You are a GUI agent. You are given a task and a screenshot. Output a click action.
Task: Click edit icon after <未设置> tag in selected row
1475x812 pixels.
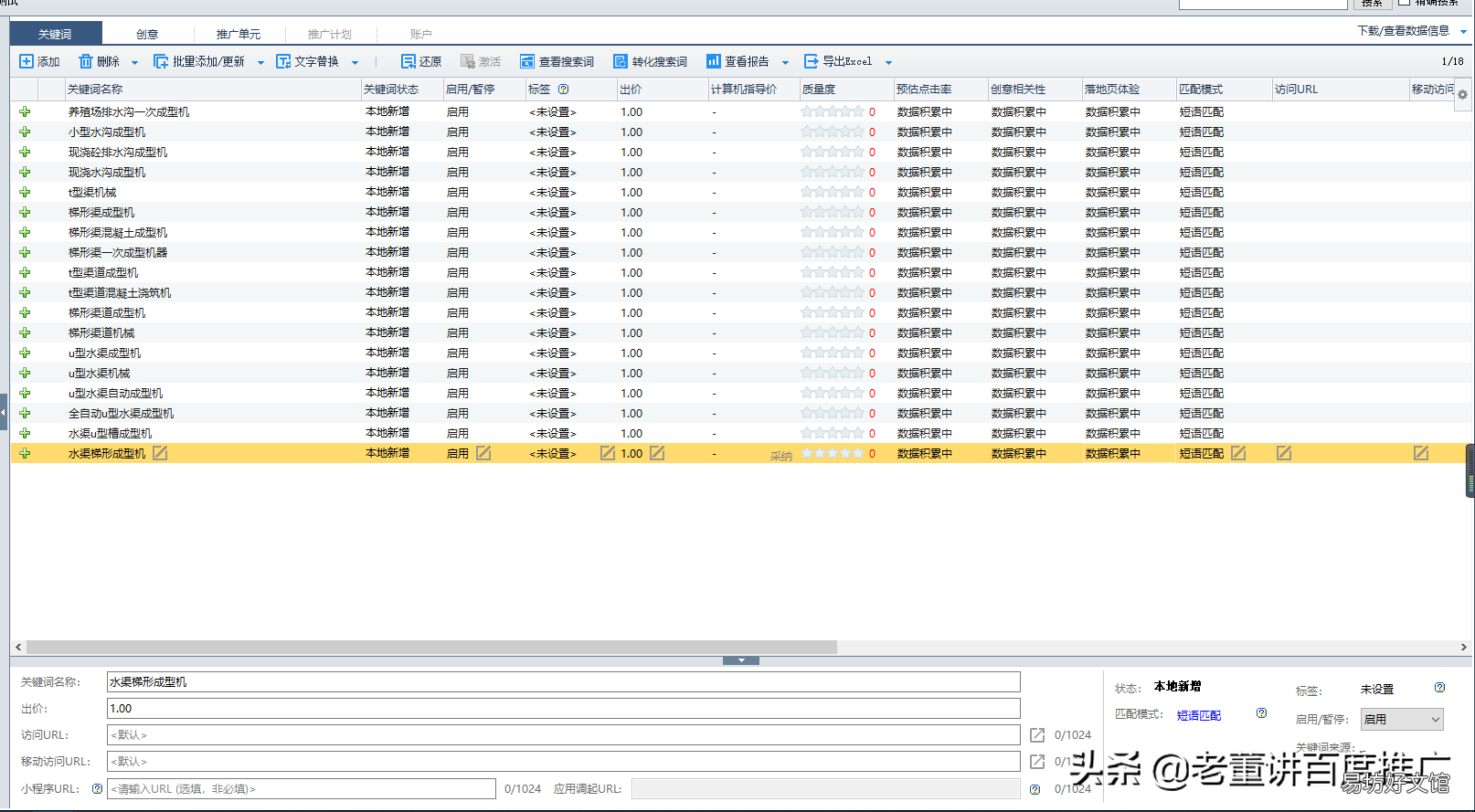[x=608, y=453]
